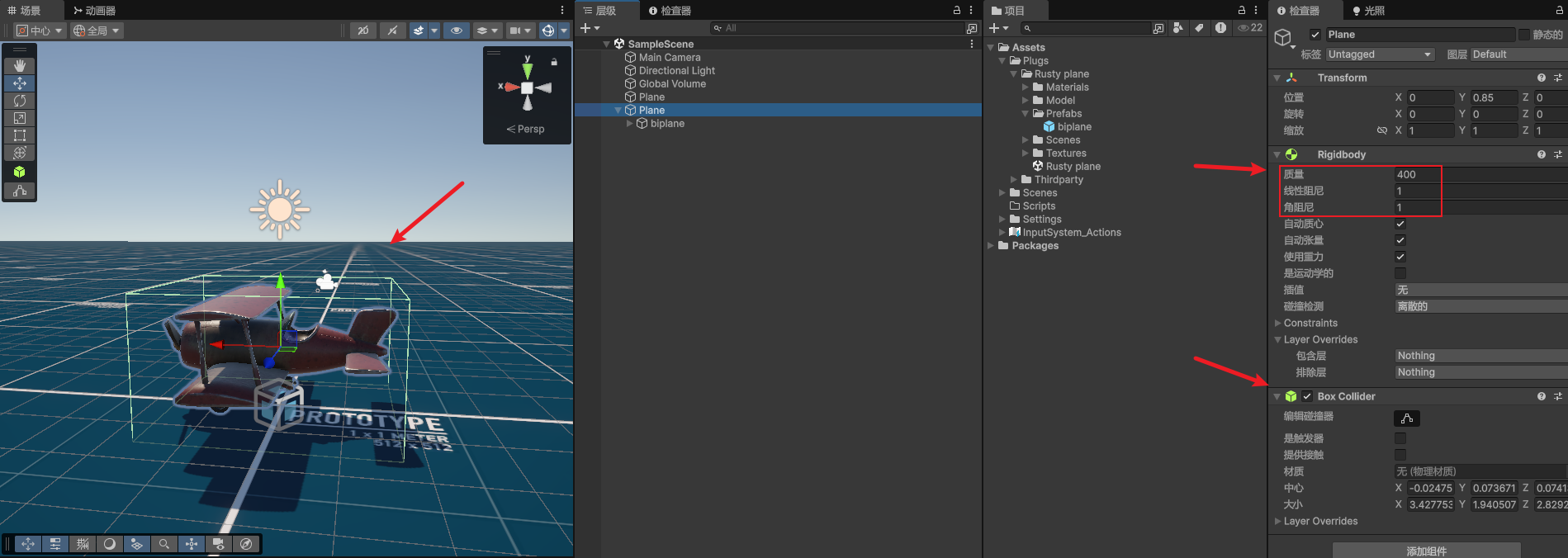Open the 检查器 tab beside hierarchy

(x=670, y=10)
